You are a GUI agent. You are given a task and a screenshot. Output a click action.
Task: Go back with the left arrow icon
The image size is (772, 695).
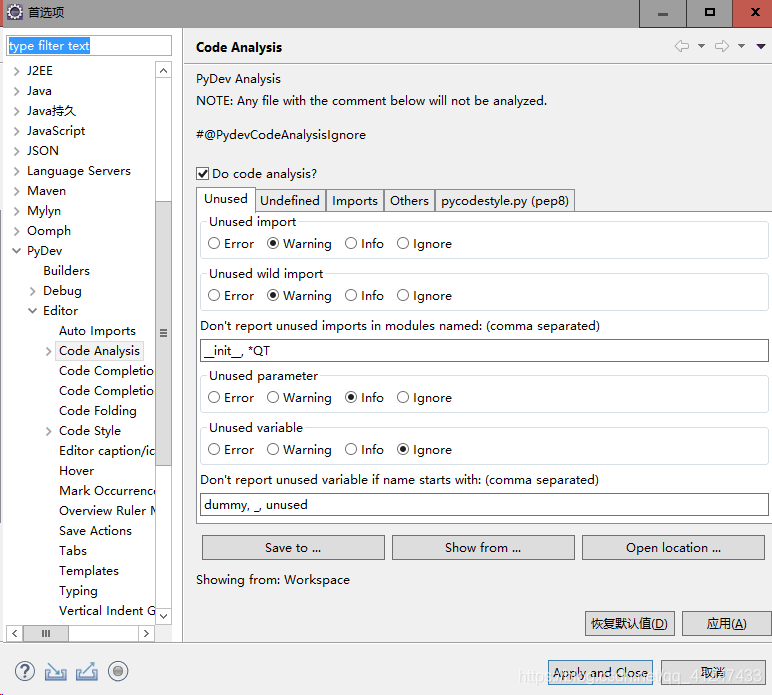[x=682, y=46]
